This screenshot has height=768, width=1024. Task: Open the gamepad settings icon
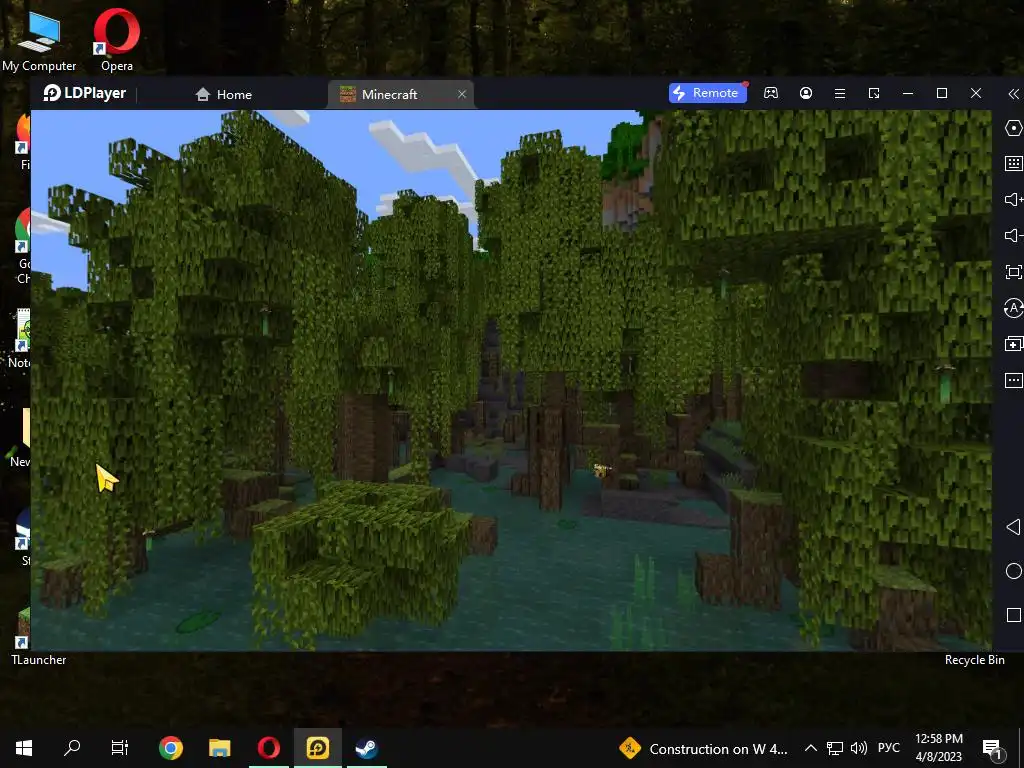click(x=771, y=93)
